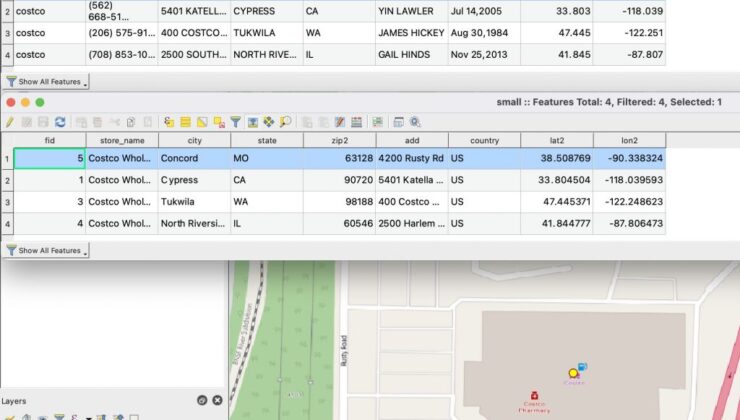Viewport: 740px width, 420px height.
Task: Open Show All Features dropdown in small table
Action: 46,251
